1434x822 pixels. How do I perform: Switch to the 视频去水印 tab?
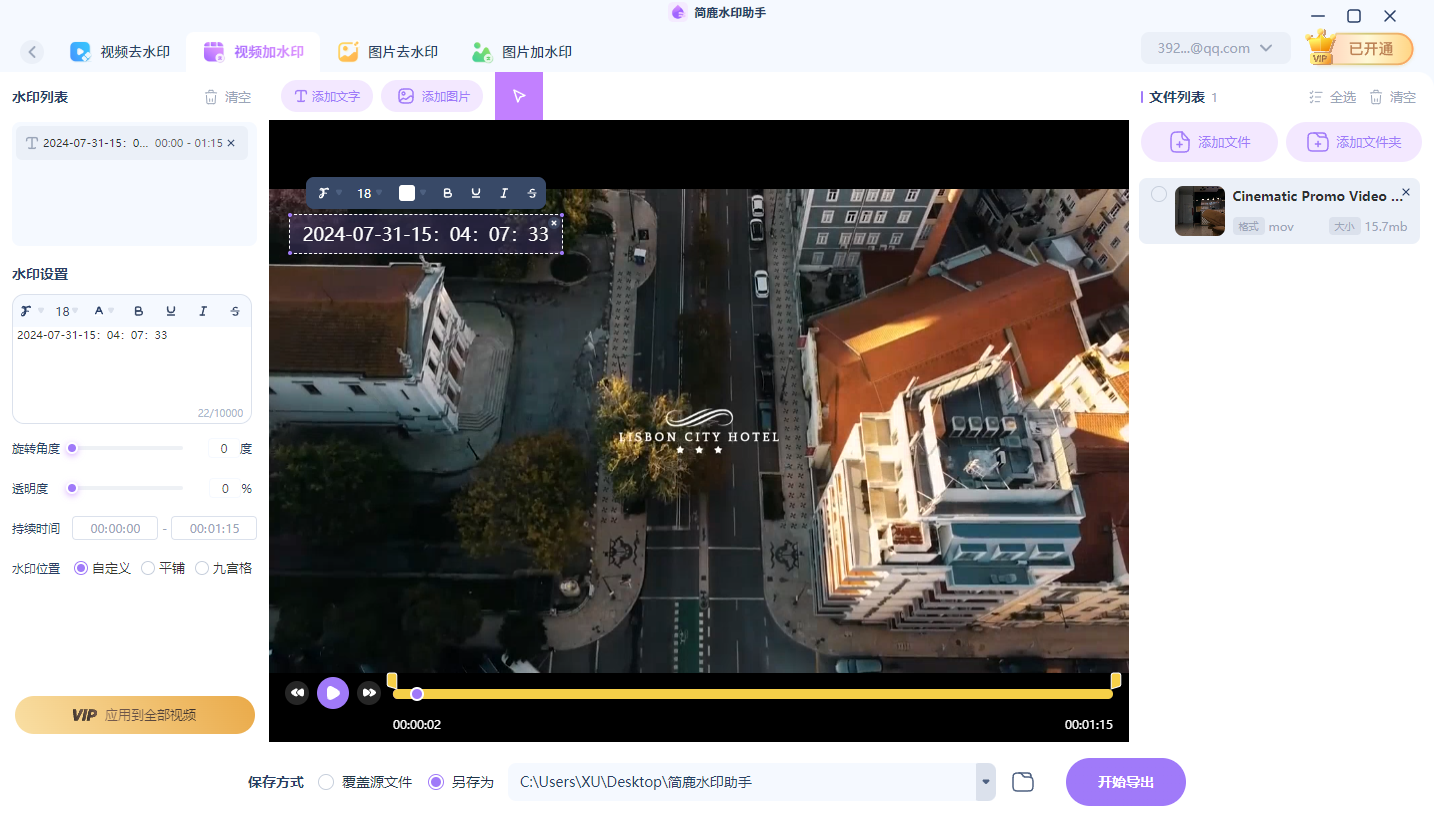tap(120, 52)
